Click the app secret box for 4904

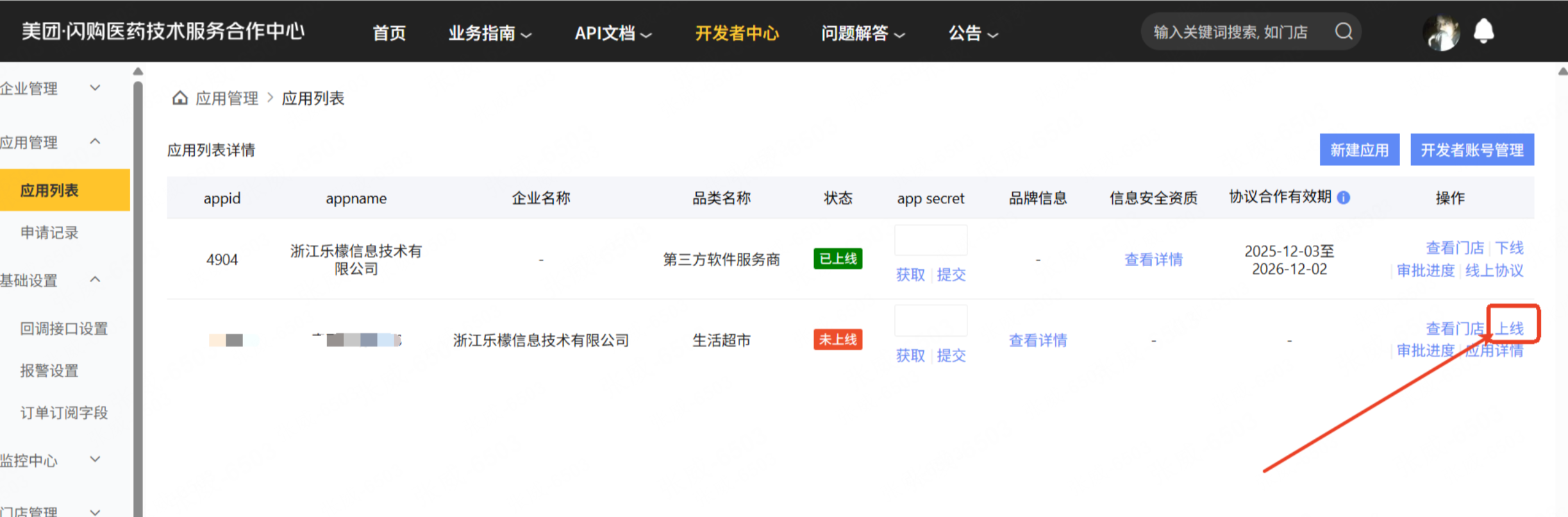[931, 241]
